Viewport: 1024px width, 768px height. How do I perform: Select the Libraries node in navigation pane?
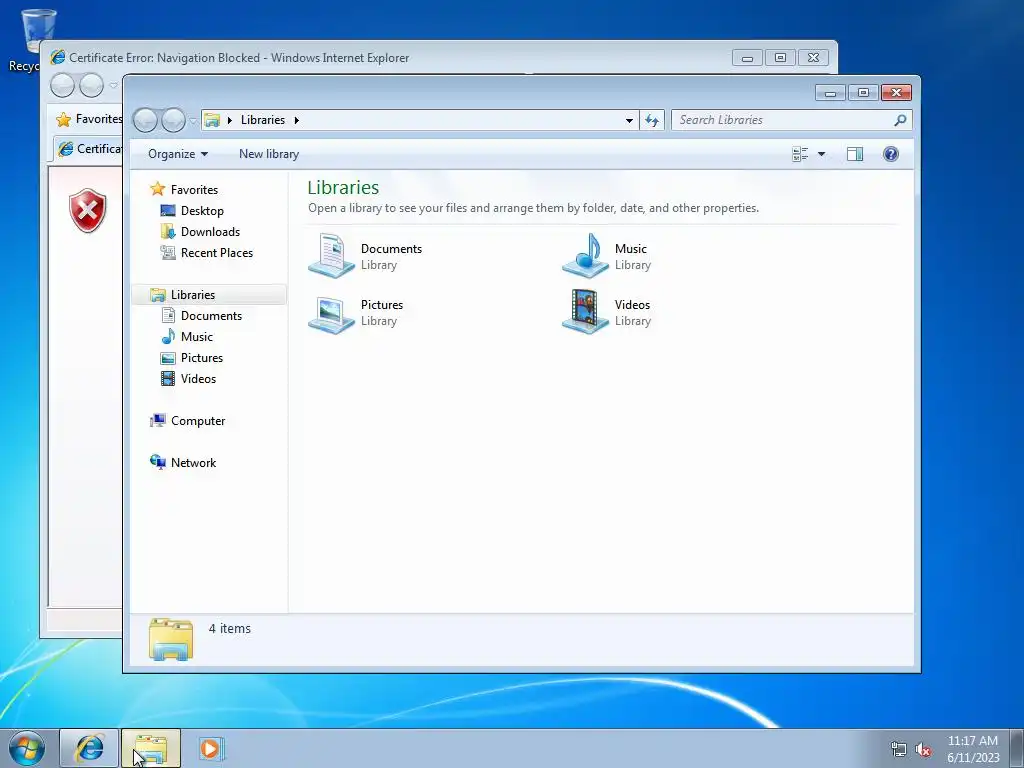pyautogui.click(x=193, y=295)
